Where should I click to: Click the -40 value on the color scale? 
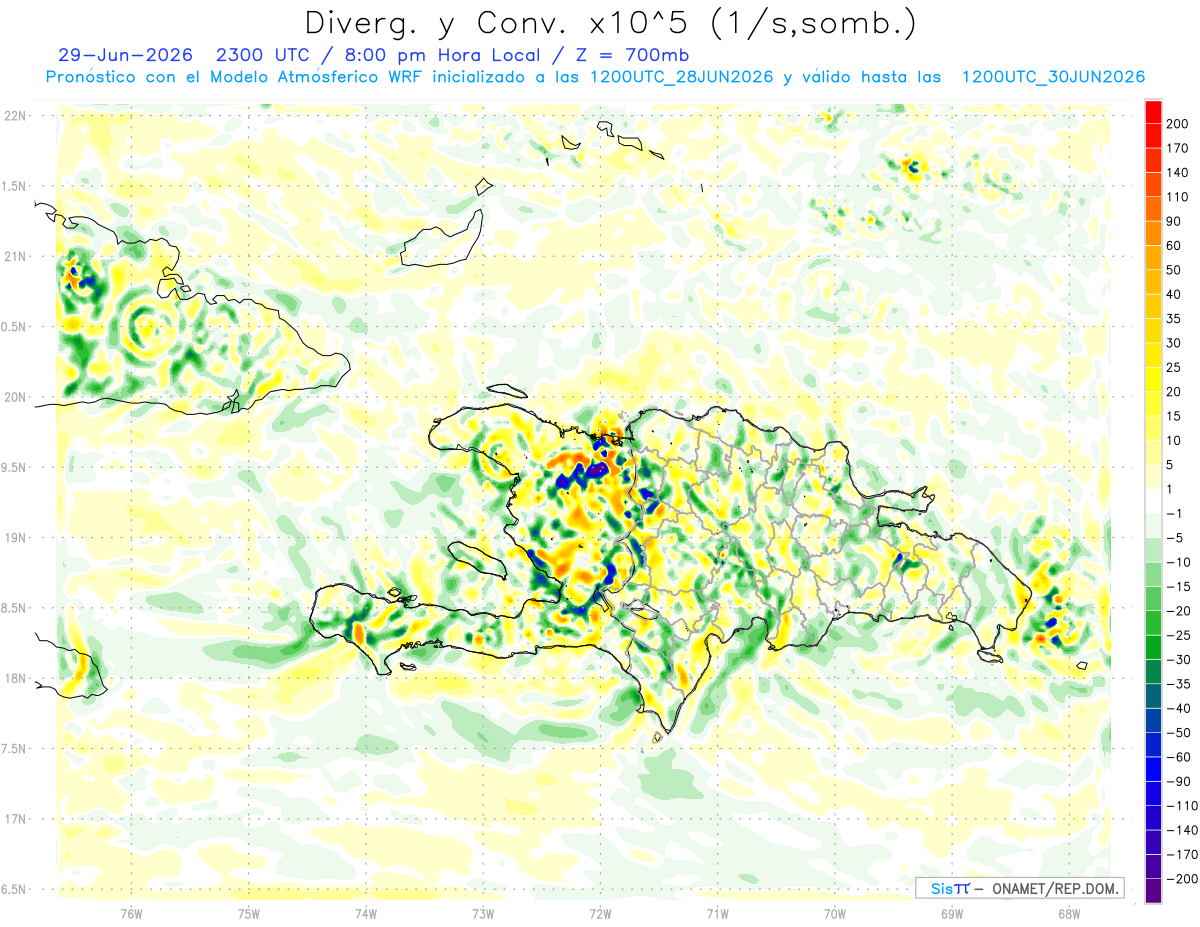point(1179,708)
